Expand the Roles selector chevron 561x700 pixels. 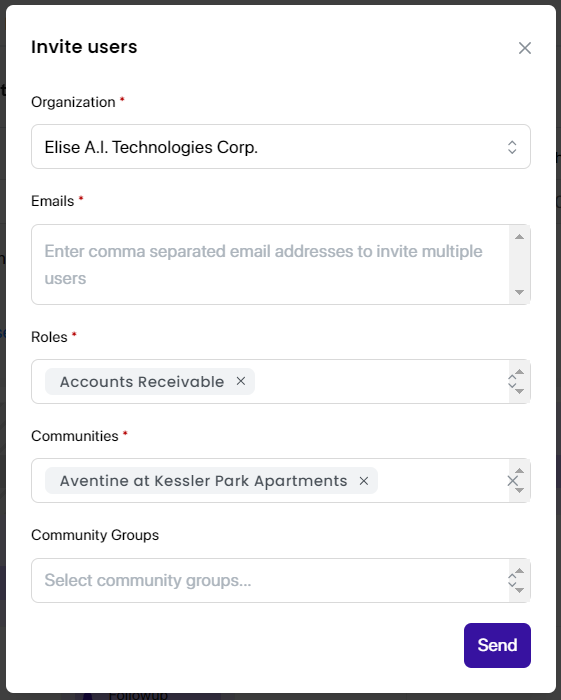tap(512, 382)
